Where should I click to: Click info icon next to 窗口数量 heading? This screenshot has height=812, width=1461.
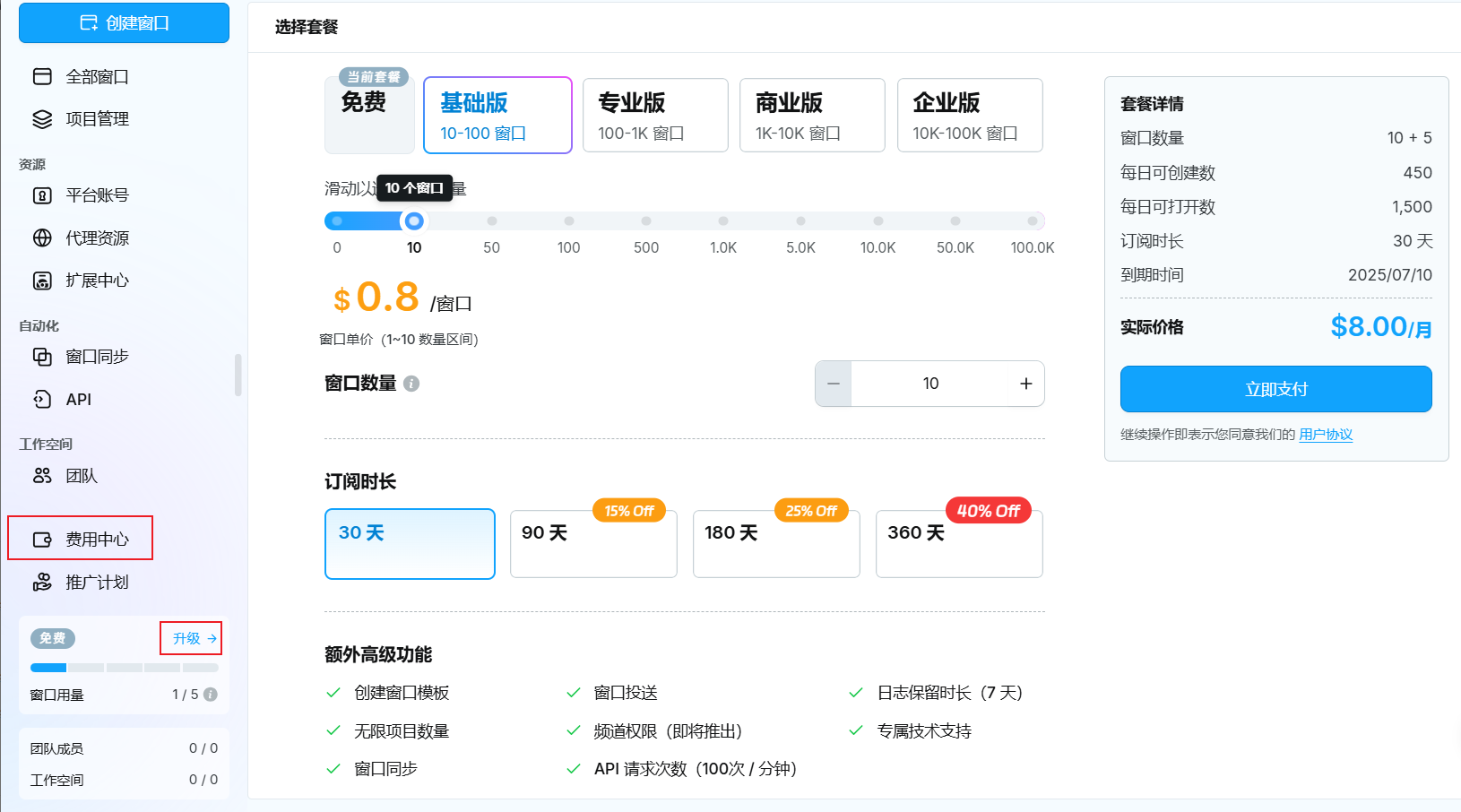click(411, 384)
